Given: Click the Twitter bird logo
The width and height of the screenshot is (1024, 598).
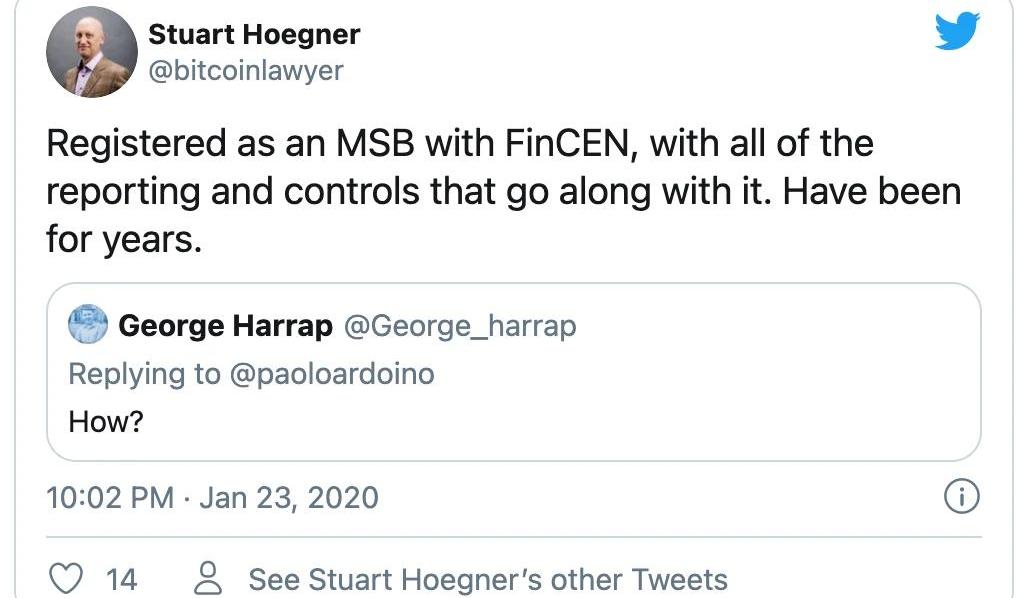Looking at the screenshot, I should pyautogui.click(x=956, y=33).
